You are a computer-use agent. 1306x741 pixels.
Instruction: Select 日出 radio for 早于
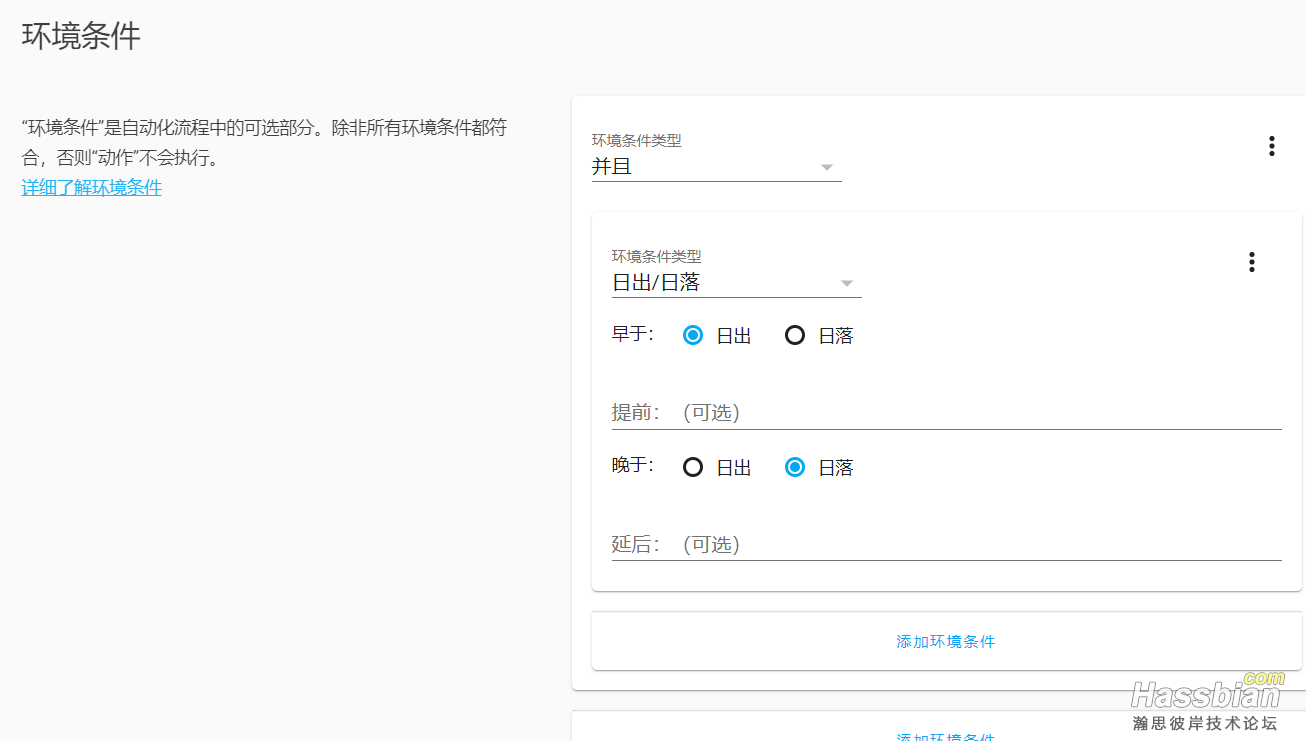click(x=693, y=335)
